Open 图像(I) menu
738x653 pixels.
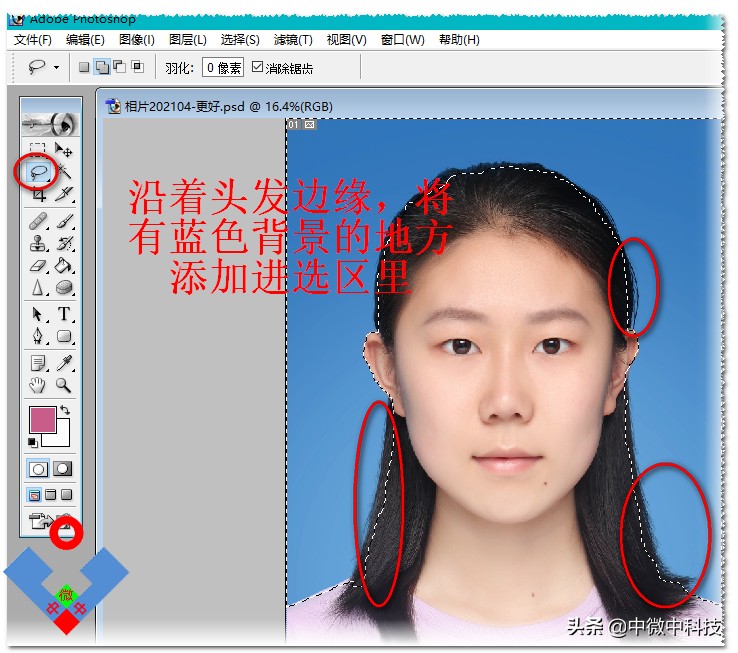(x=136, y=40)
